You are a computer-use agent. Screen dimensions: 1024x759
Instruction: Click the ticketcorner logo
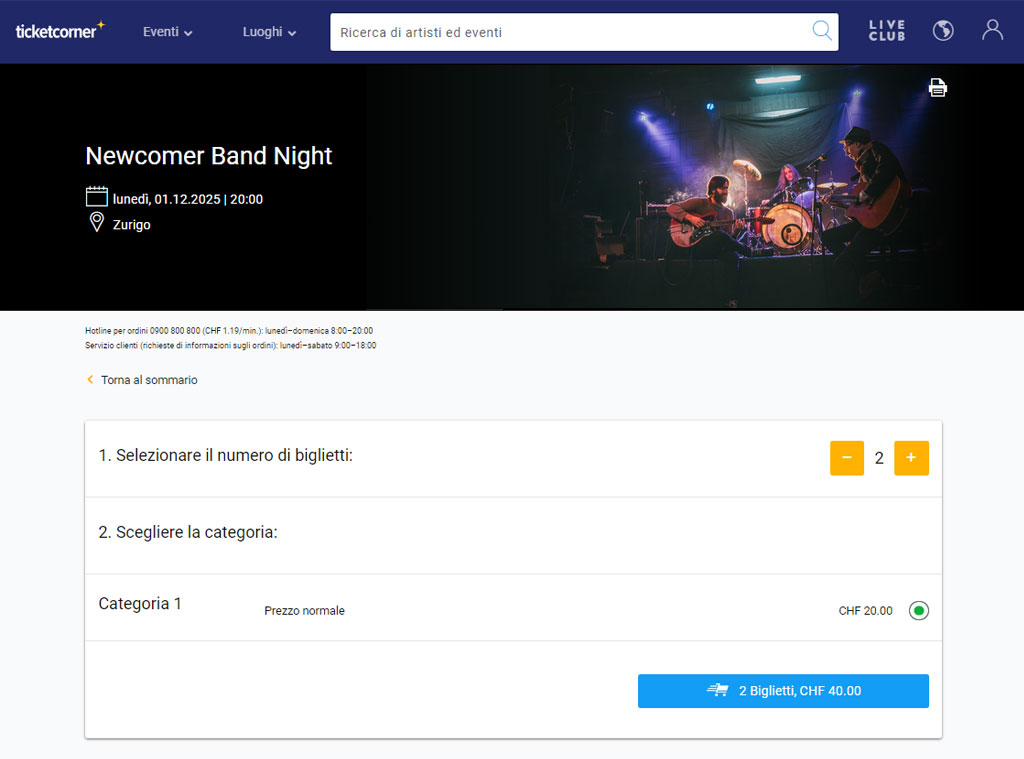(x=59, y=31)
